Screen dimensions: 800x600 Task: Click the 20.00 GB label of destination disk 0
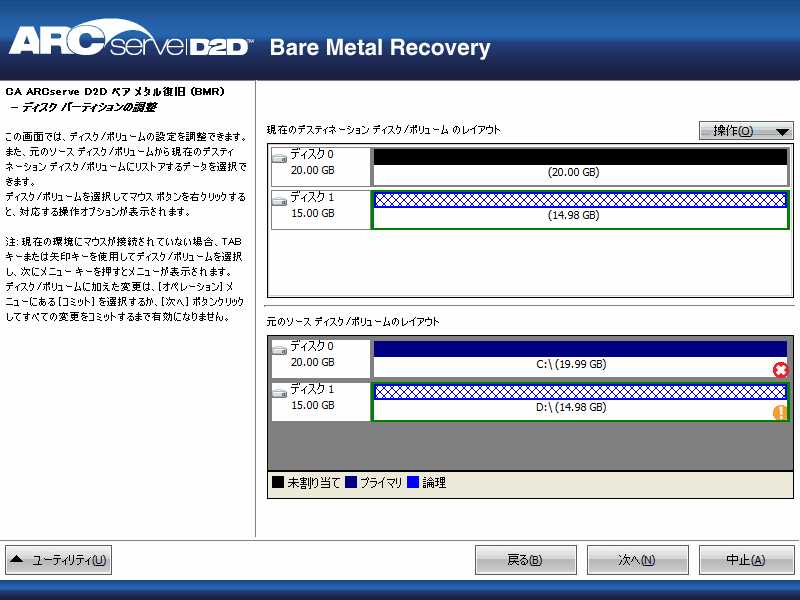click(313, 170)
